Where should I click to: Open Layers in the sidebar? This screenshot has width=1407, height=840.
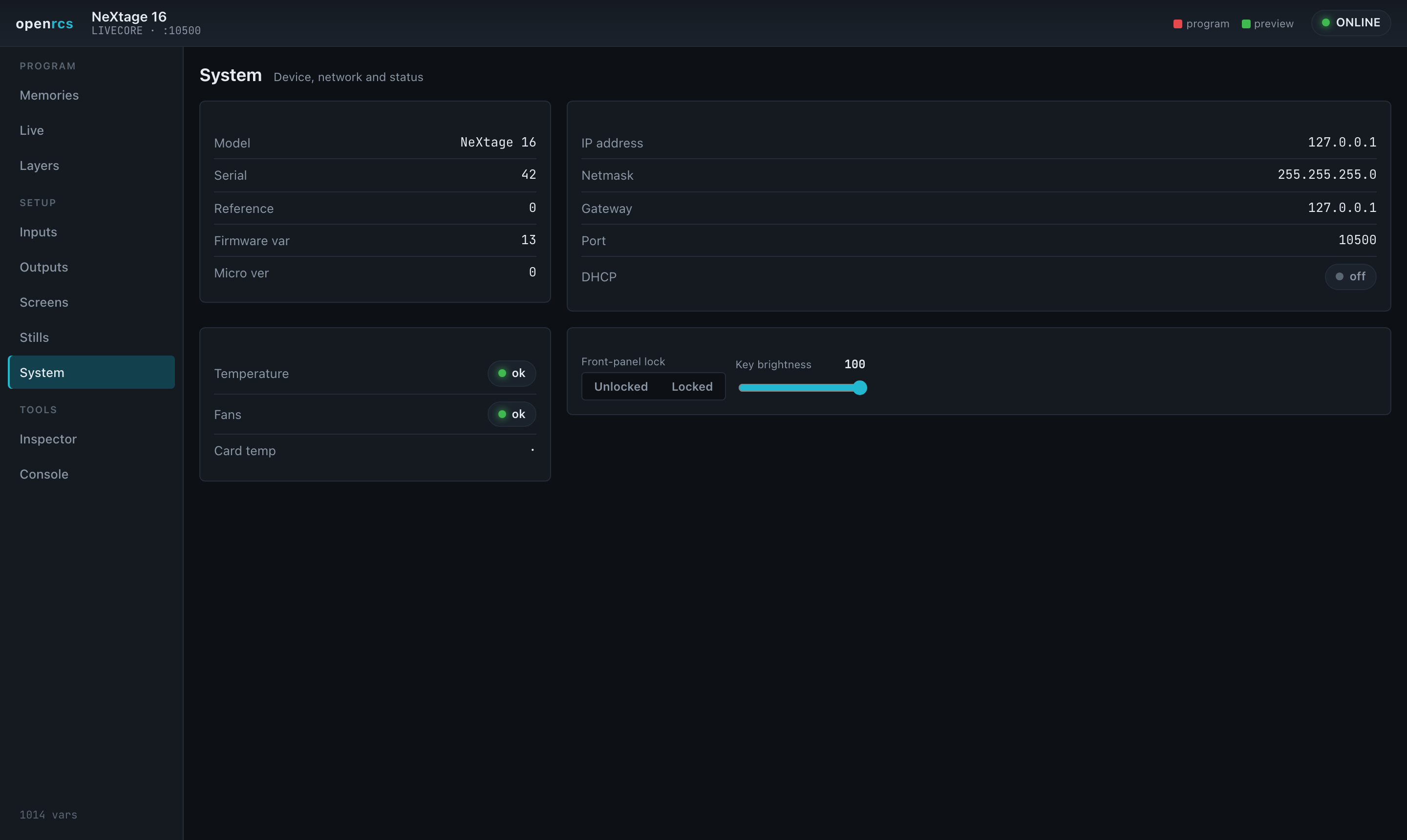point(91,165)
